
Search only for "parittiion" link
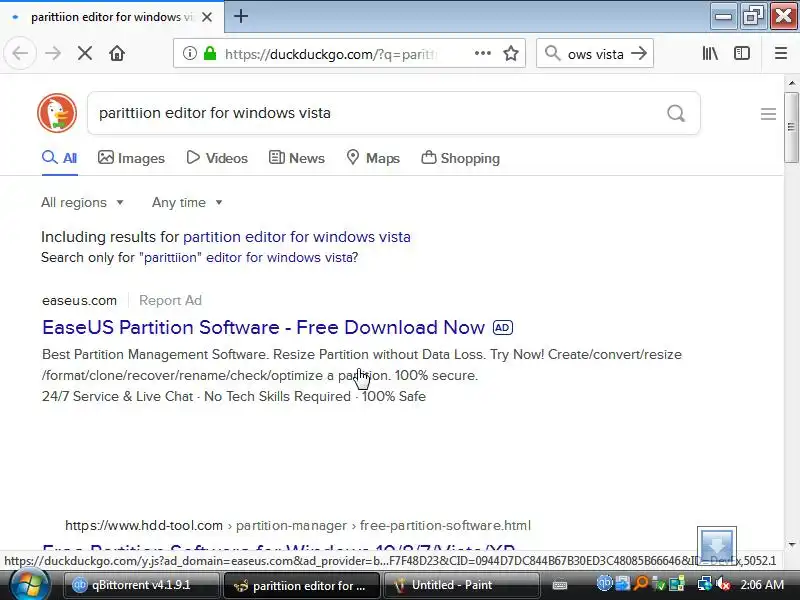tap(199, 257)
